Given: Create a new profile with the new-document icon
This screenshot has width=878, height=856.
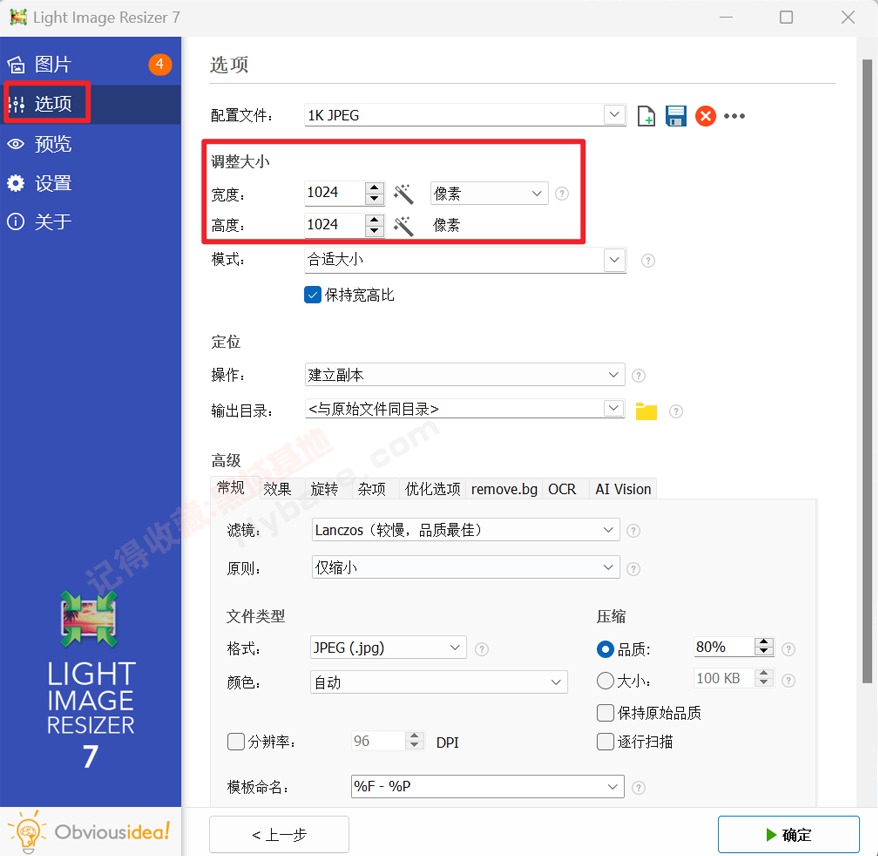Looking at the screenshot, I should (x=646, y=115).
